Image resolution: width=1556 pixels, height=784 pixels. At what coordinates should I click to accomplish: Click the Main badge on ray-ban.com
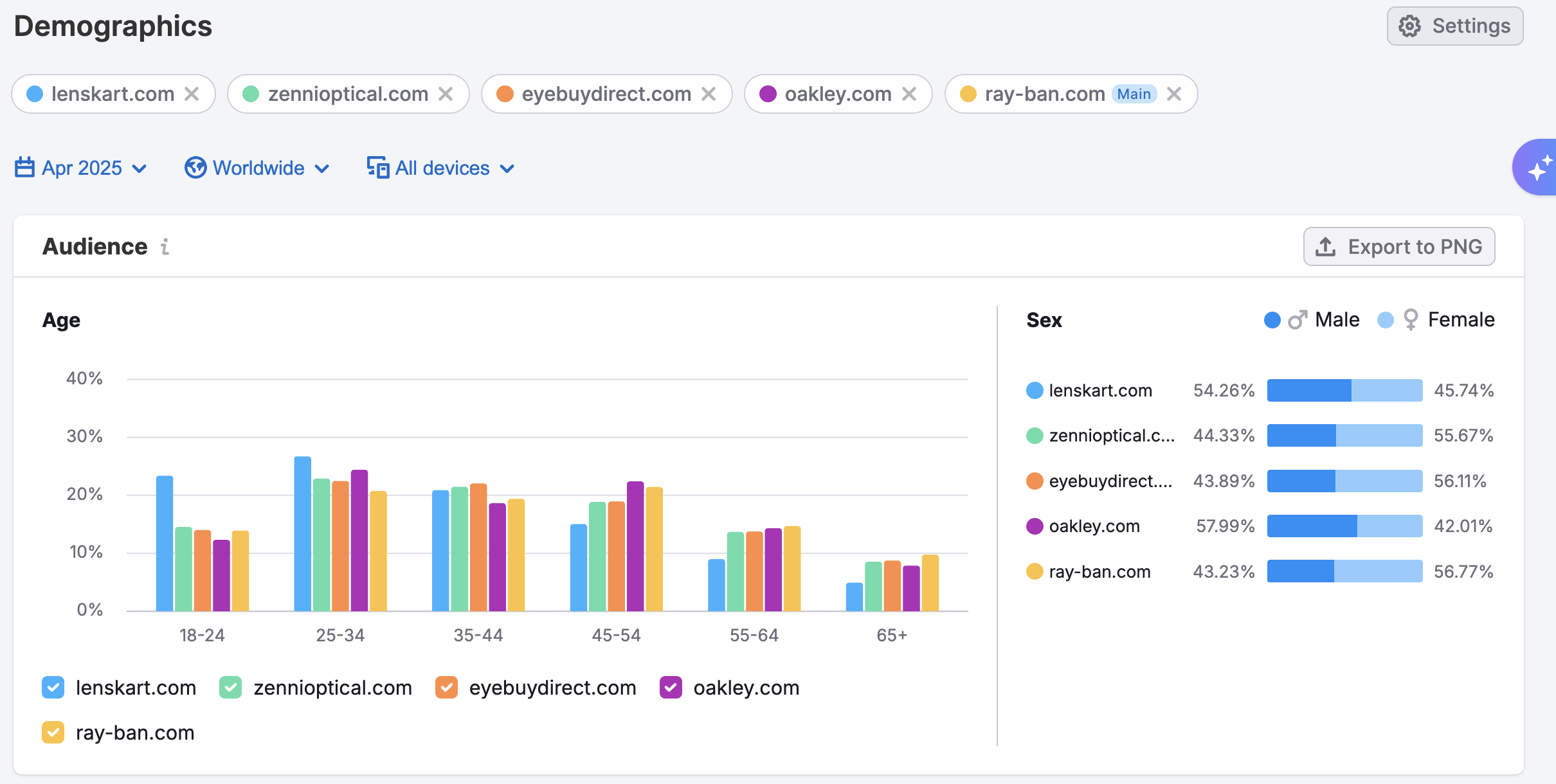click(1134, 94)
